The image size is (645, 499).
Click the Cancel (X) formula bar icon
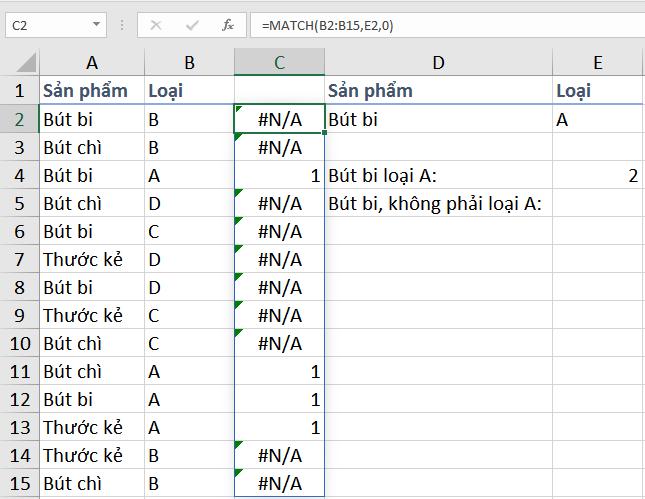tap(155, 24)
